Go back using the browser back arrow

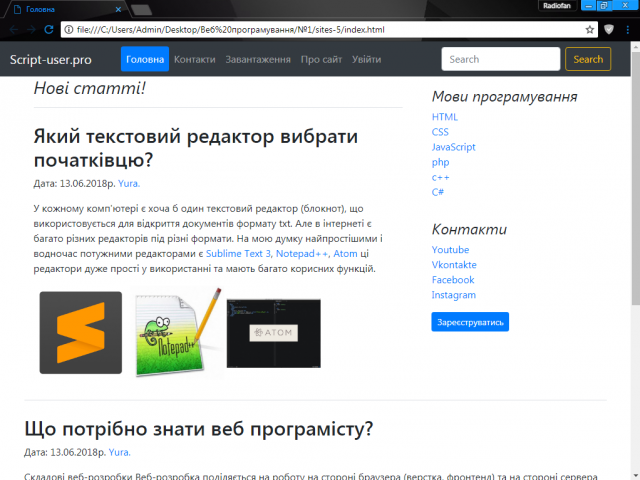pyautogui.click(x=13, y=29)
